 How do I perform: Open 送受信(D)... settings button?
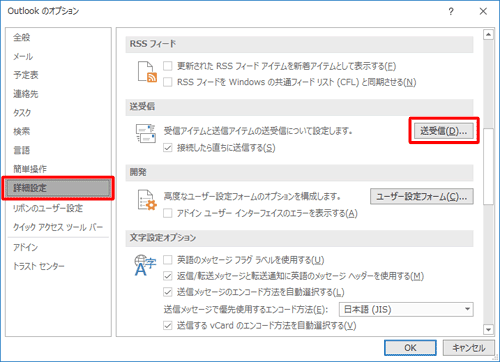[x=444, y=131]
